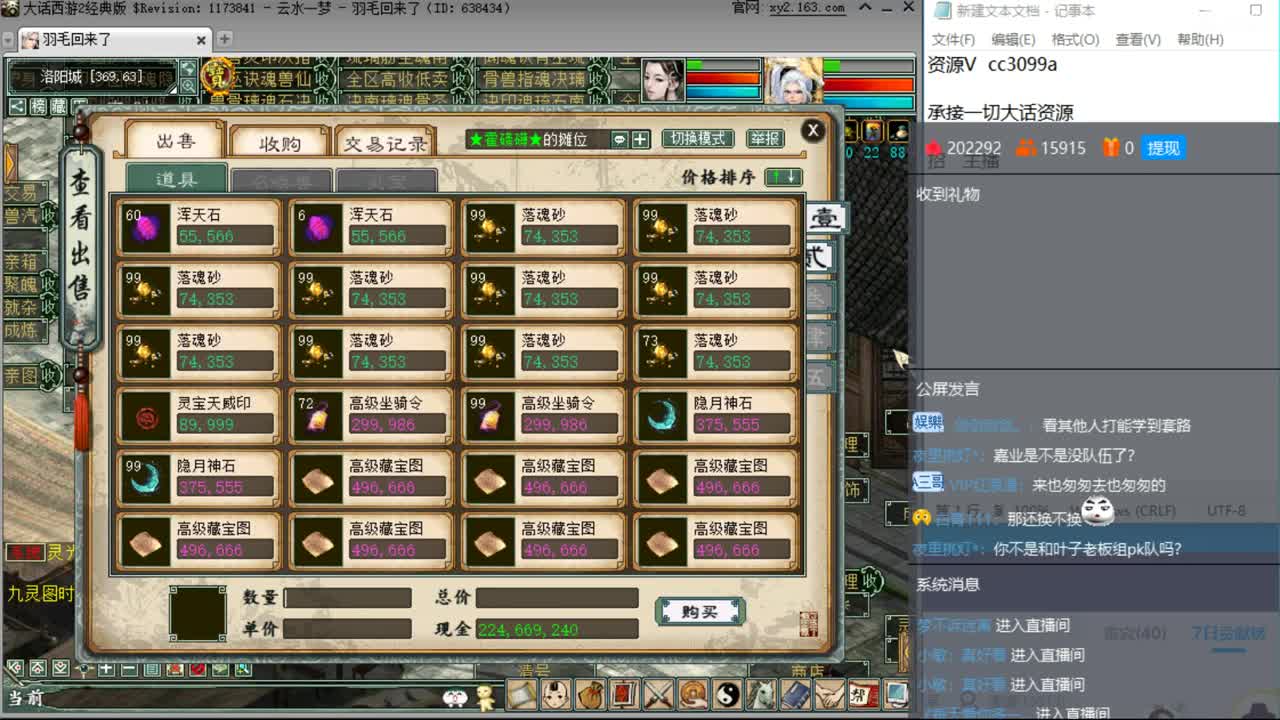This screenshot has height=720, width=1280.
Task: Click the 全区高收低卖 stall sign
Action: pyautogui.click(x=397, y=78)
